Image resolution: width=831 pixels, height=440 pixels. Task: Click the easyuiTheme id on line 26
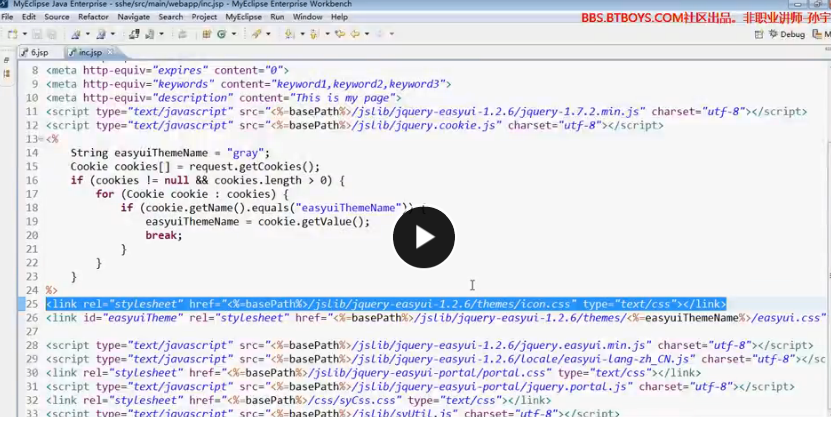[x=143, y=318]
